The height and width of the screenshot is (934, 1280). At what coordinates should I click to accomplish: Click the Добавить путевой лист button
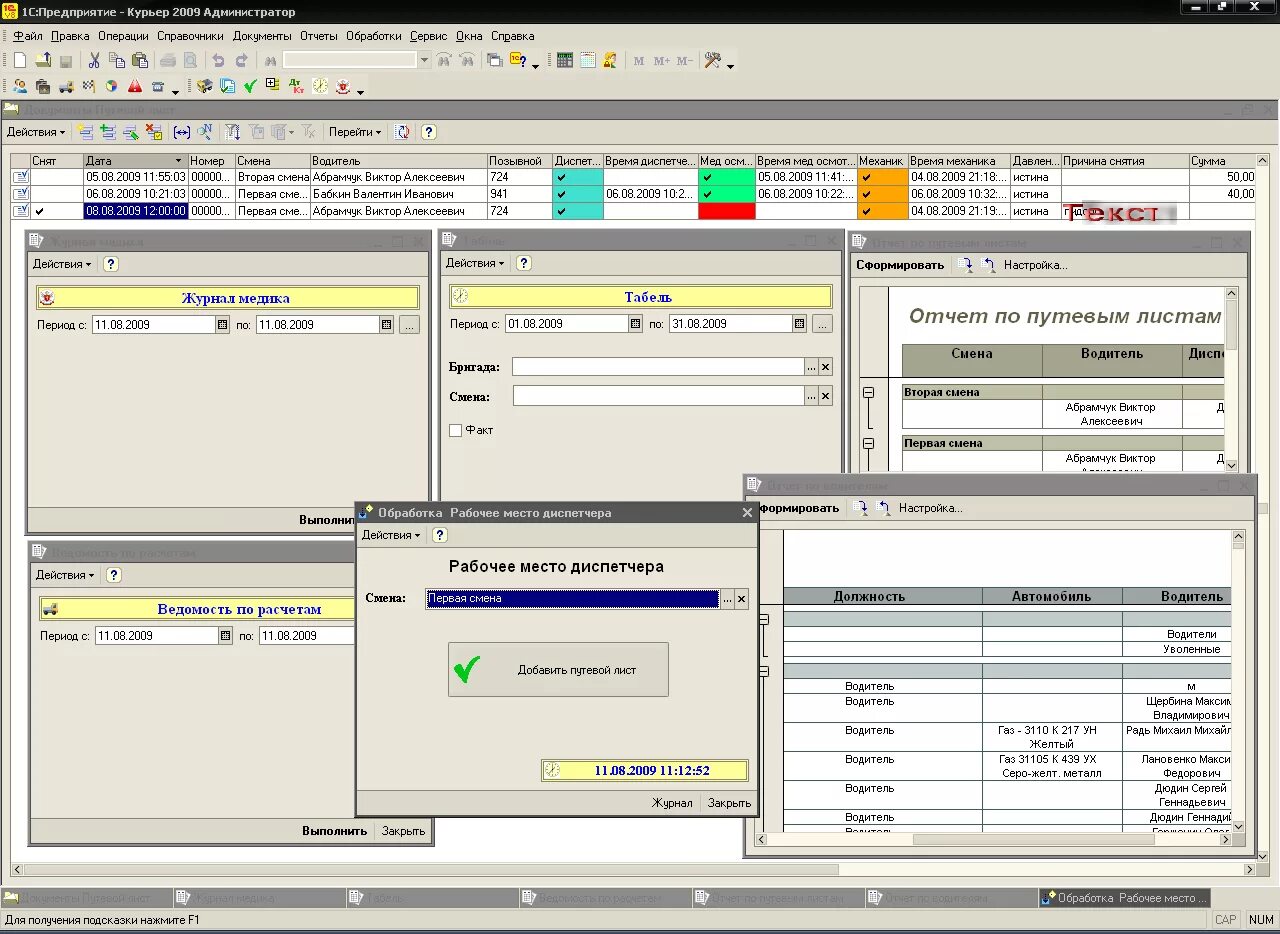[x=558, y=670]
